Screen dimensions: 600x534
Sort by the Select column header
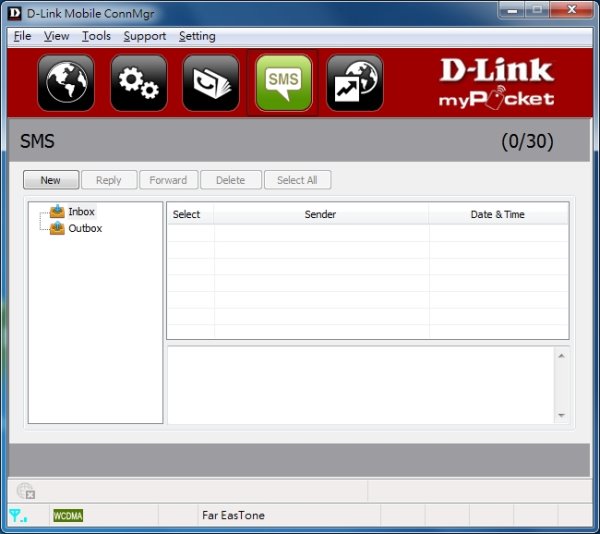point(190,214)
